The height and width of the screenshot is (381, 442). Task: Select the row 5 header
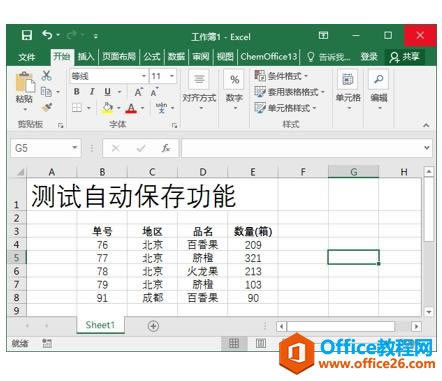(x=17, y=258)
